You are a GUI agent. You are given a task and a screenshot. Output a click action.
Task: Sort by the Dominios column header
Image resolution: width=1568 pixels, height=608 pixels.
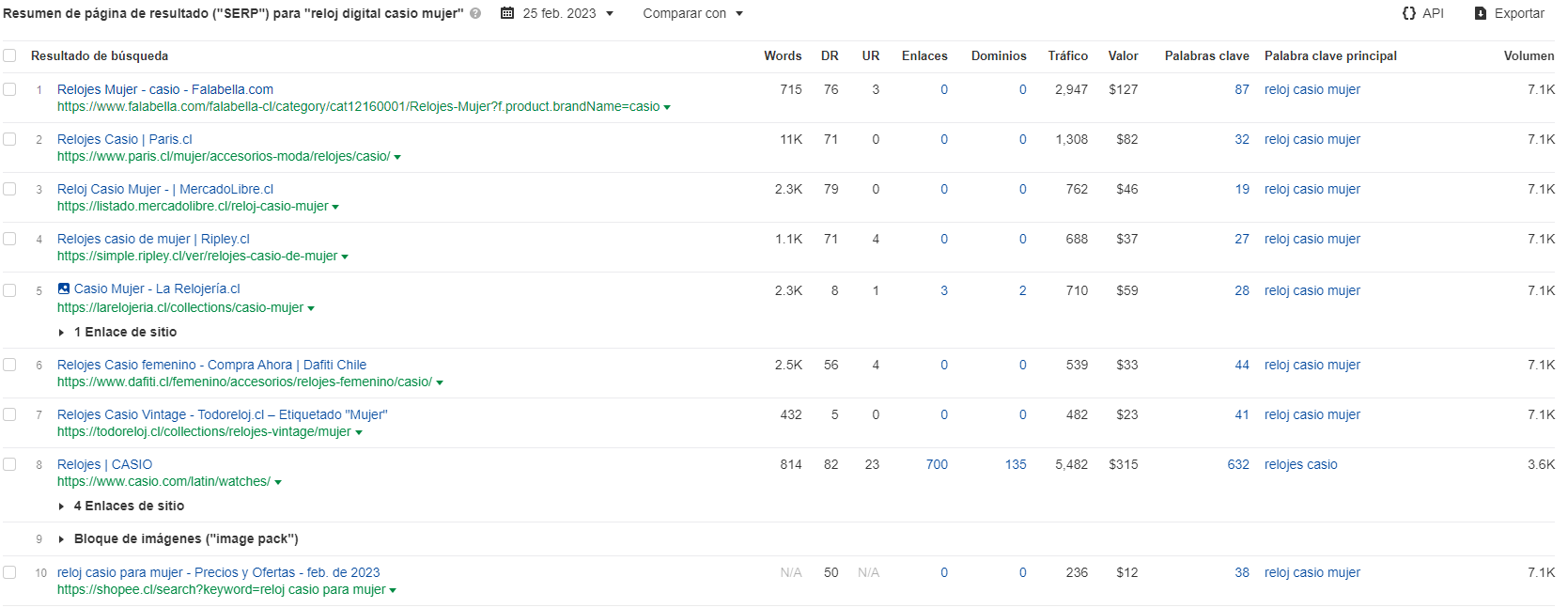[999, 55]
